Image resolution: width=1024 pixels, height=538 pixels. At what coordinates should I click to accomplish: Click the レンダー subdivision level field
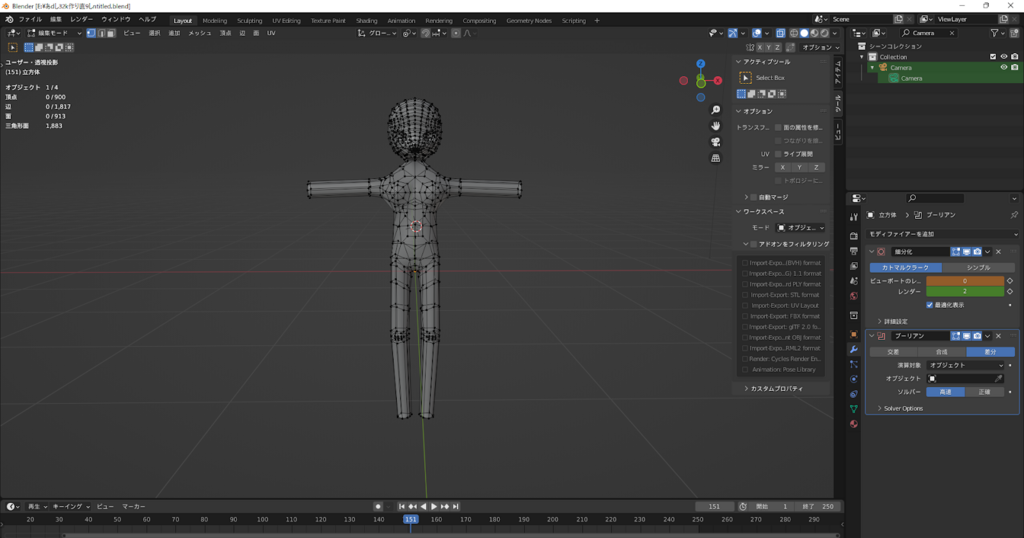click(x=964, y=292)
